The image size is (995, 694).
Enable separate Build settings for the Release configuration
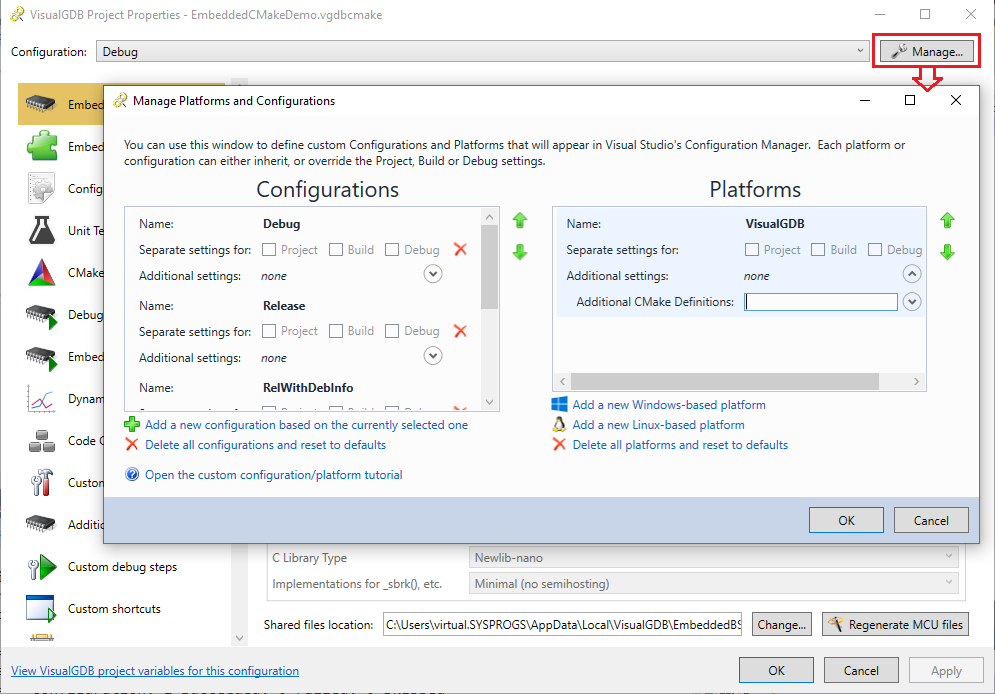tap(336, 331)
